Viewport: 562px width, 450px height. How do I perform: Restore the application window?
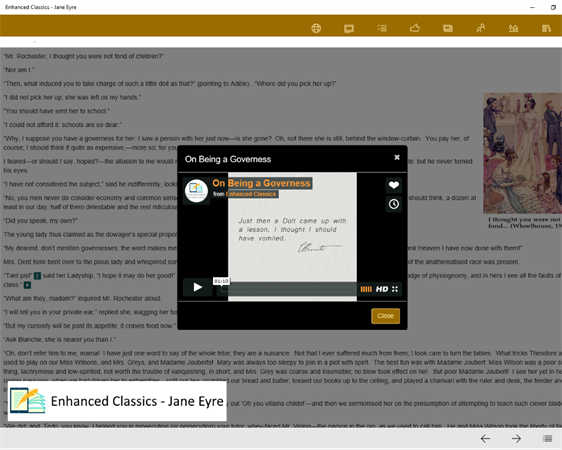(x=553, y=7)
